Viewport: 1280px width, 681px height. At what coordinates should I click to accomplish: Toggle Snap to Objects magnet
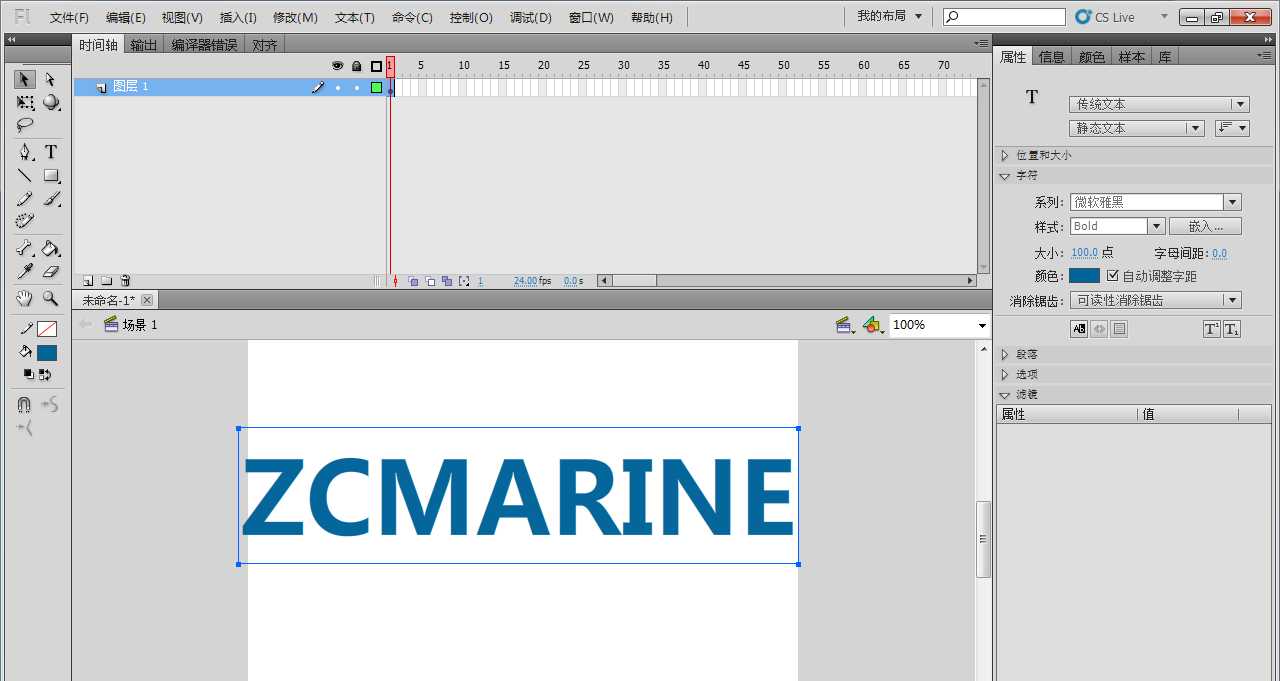click(x=25, y=405)
